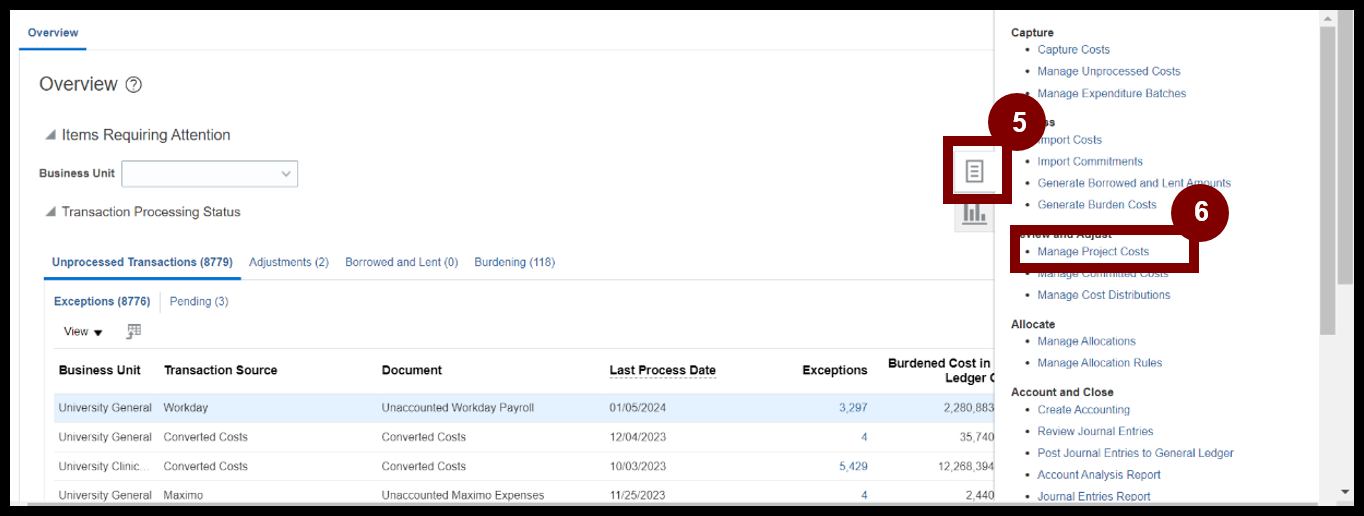Viewport: 1364px width, 516px height.
Task: Collapse the Items Requiring Attention section
Action: pyautogui.click(x=50, y=135)
